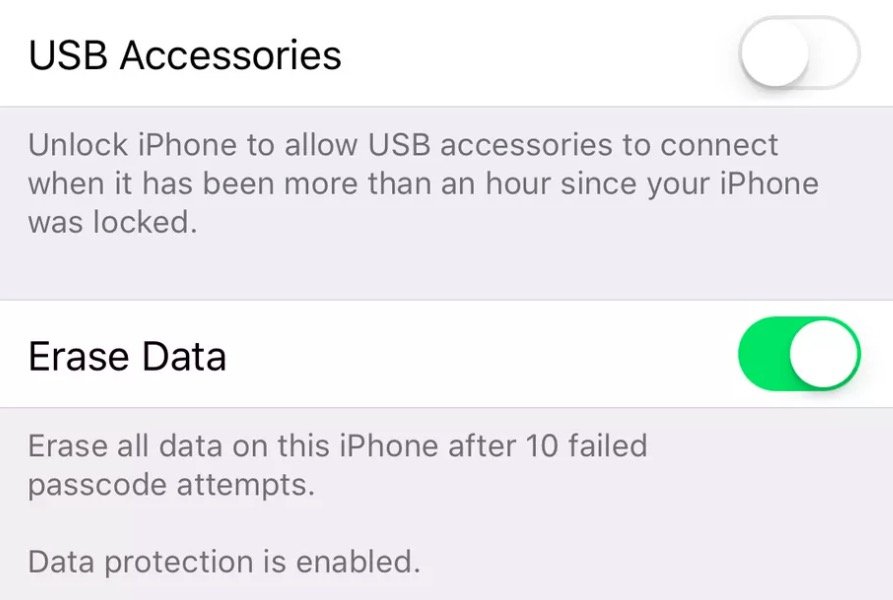This screenshot has width=893, height=600.
Task: Tap the word 'enabled' in data protection note
Action: [x=353, y=562]
